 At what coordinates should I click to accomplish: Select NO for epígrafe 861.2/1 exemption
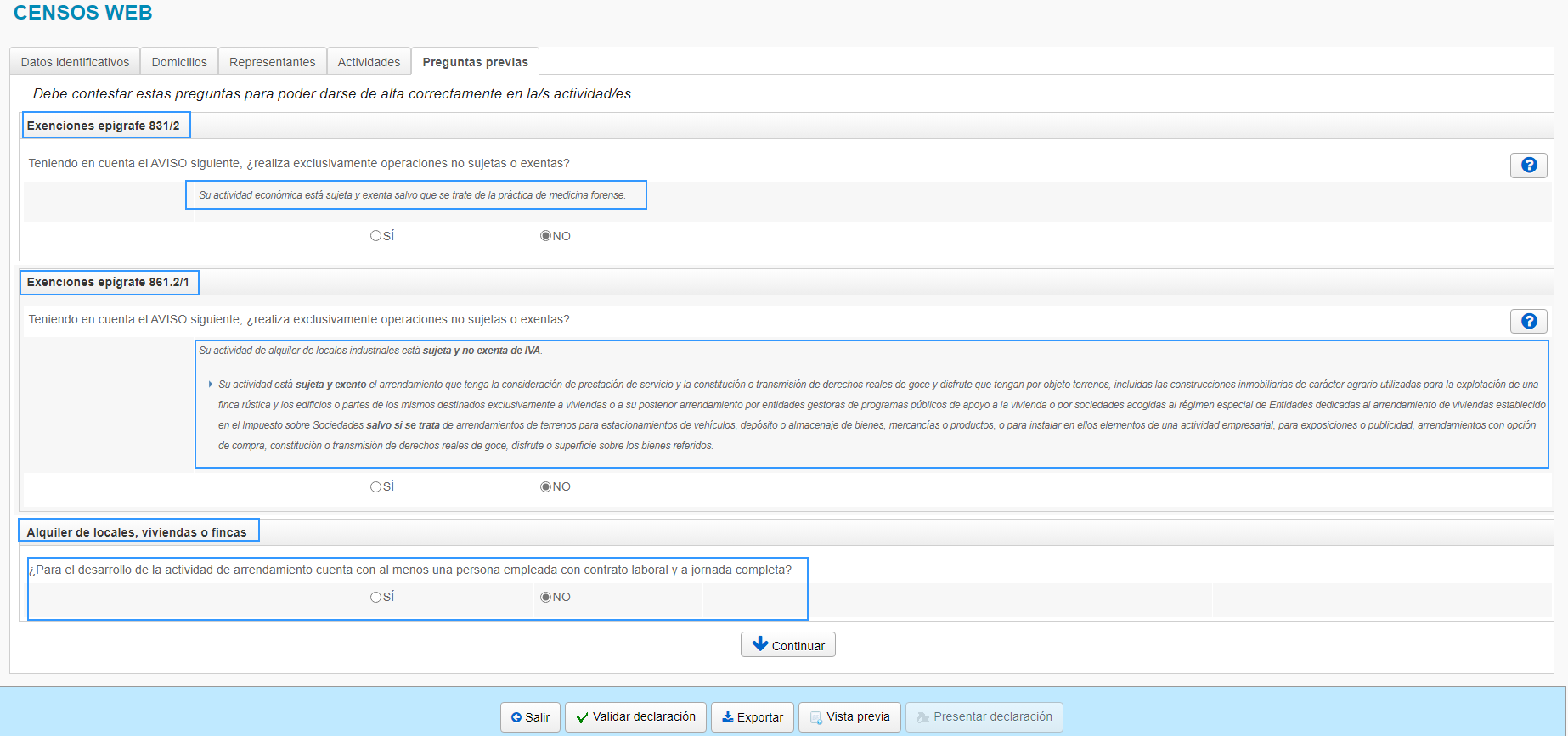click(545, 486)
